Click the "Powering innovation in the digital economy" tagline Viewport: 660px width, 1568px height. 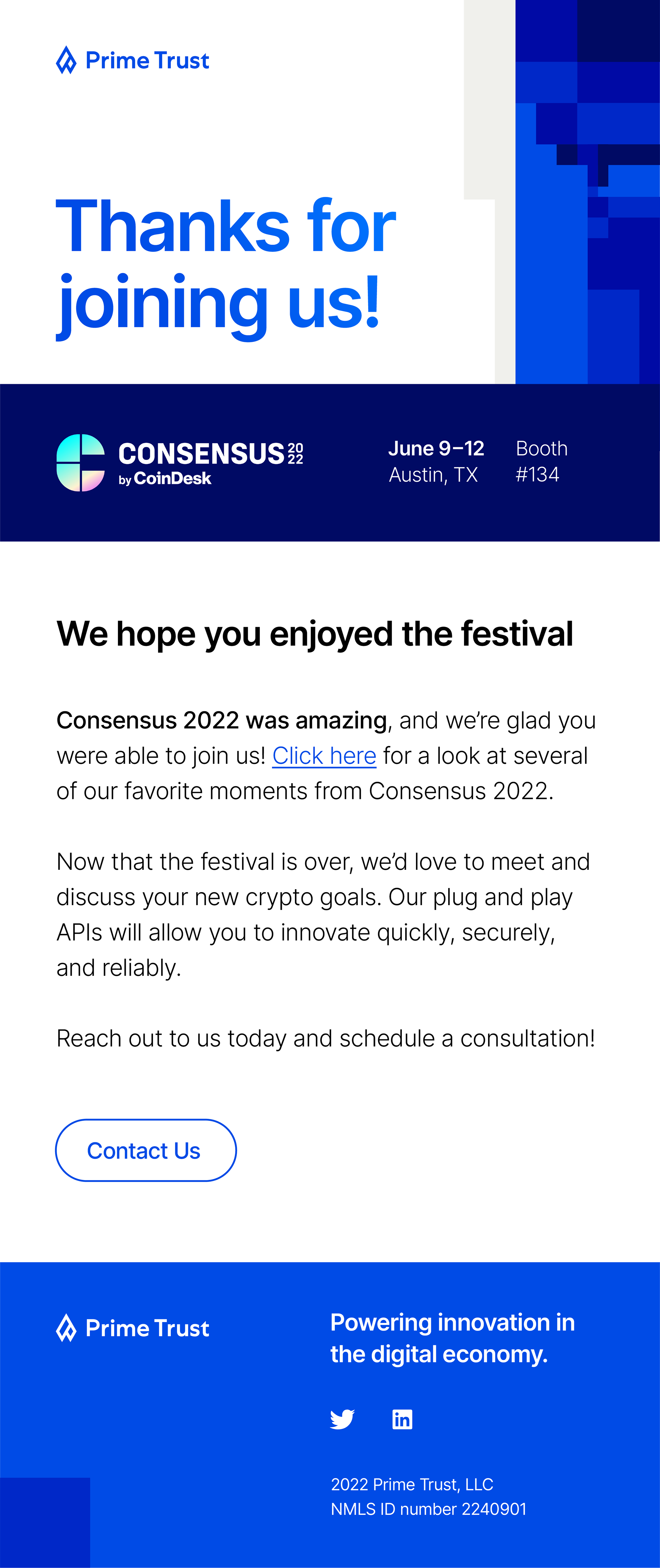click(452, 1338)
